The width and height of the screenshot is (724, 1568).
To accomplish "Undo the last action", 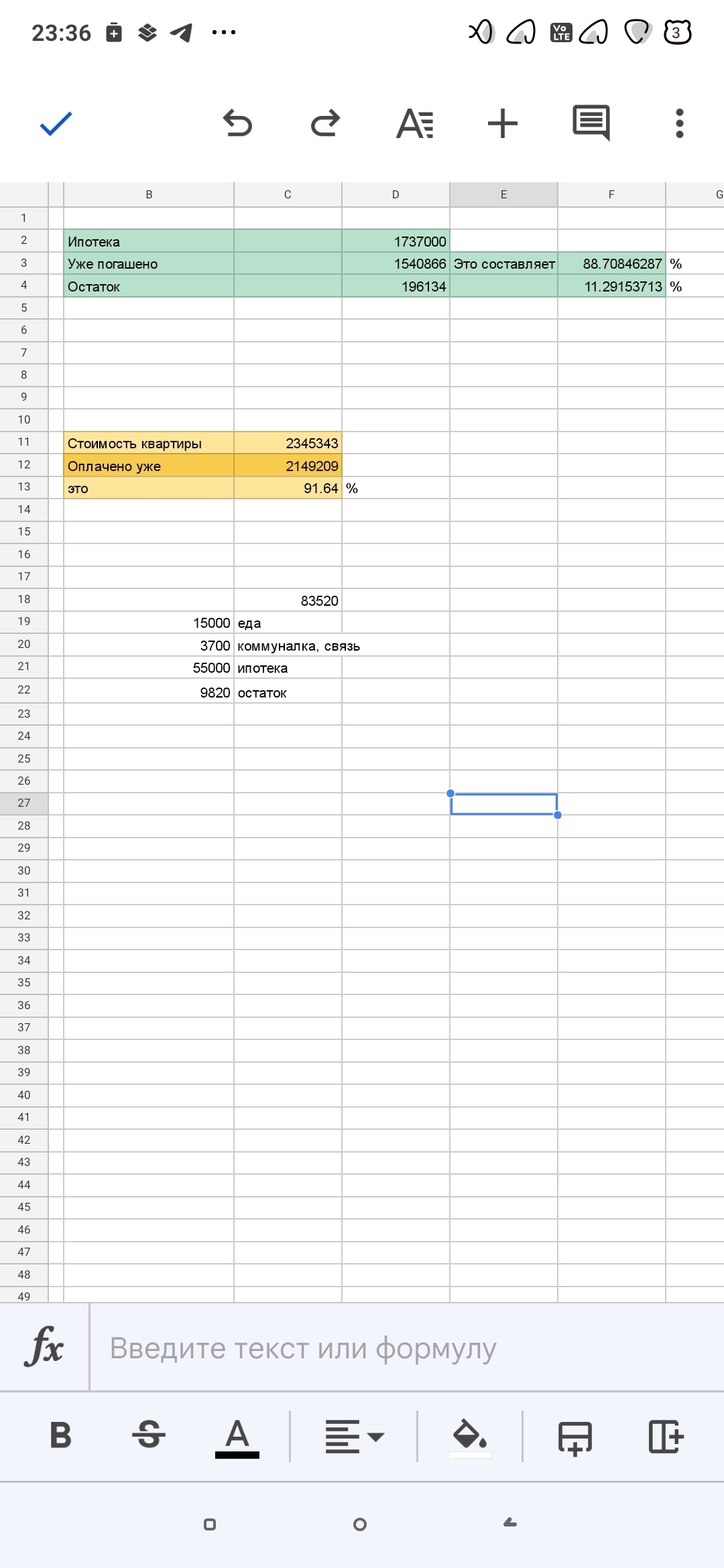I will tap(237, 124).
